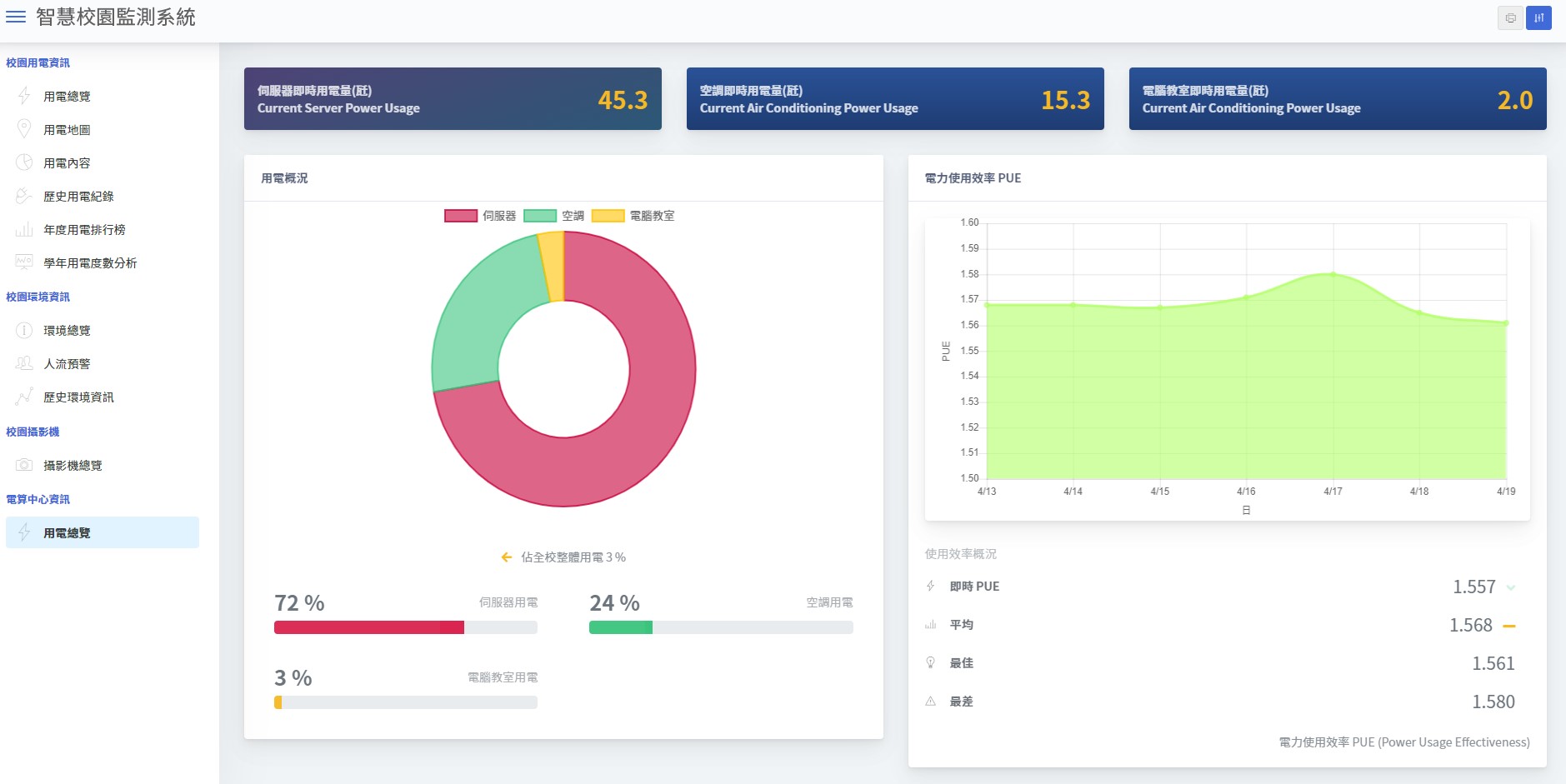
Task: Click 校園攝影機 section heading
Action: (33, 432)
